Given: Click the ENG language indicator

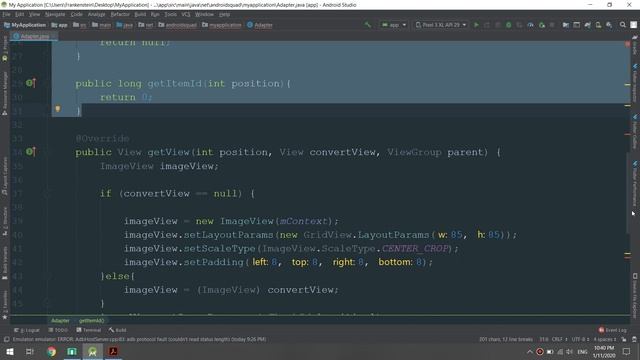Looking at the screenshot, I should (582, 351).
